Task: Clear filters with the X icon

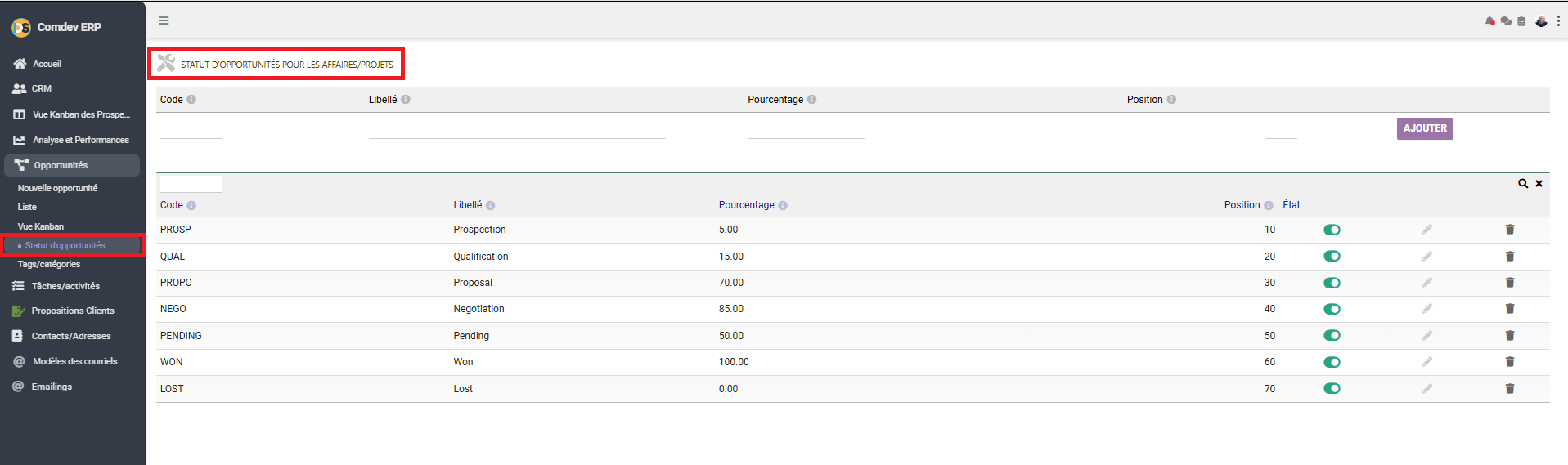Action: [x=1539, y=184]
